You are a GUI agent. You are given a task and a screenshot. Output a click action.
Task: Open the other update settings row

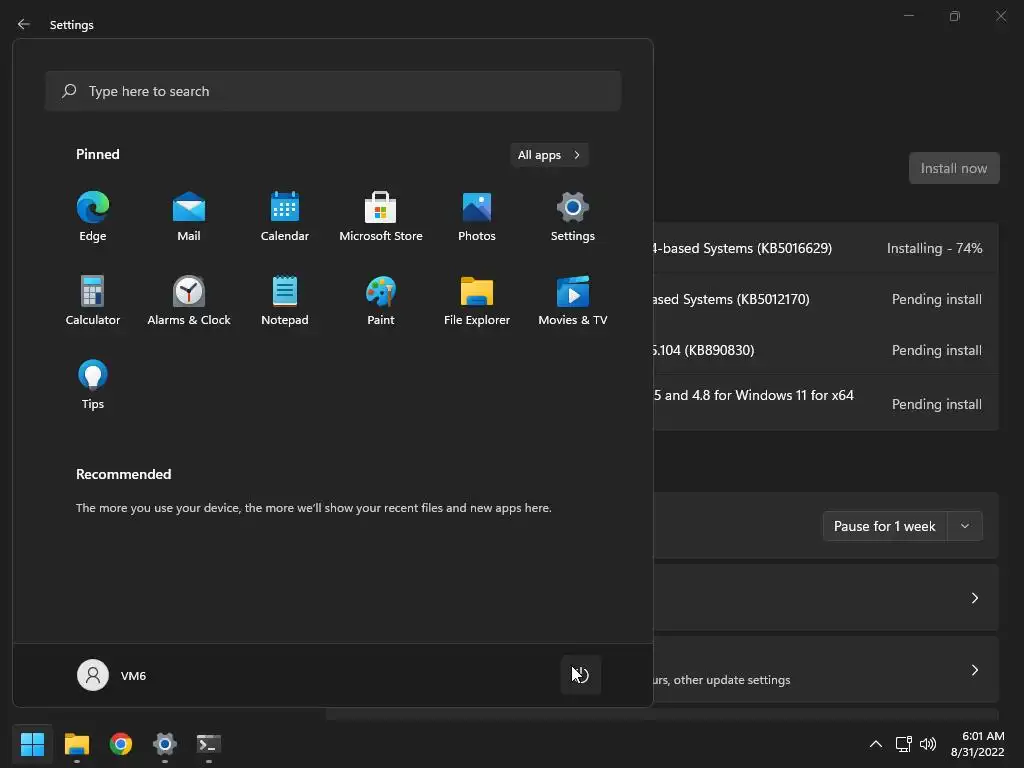(x=825, y=670)
